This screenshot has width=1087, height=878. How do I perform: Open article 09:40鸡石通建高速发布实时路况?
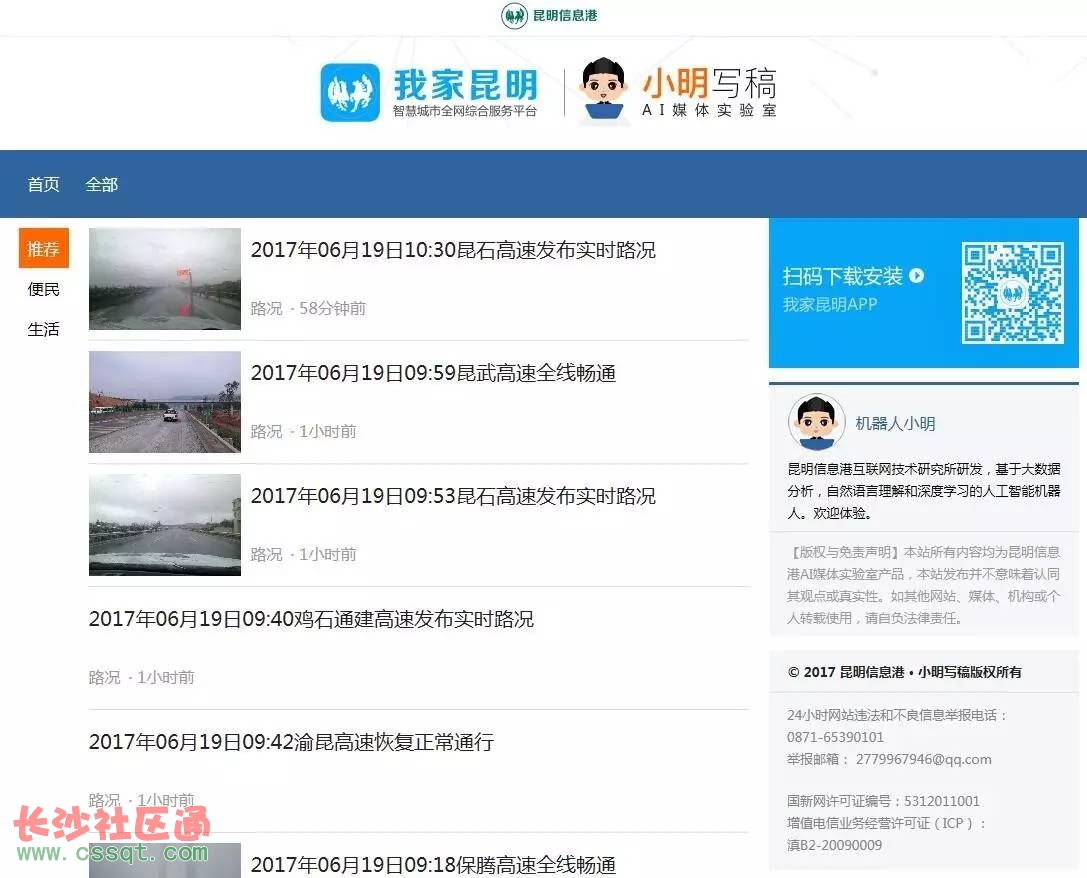tap(311, 619)
